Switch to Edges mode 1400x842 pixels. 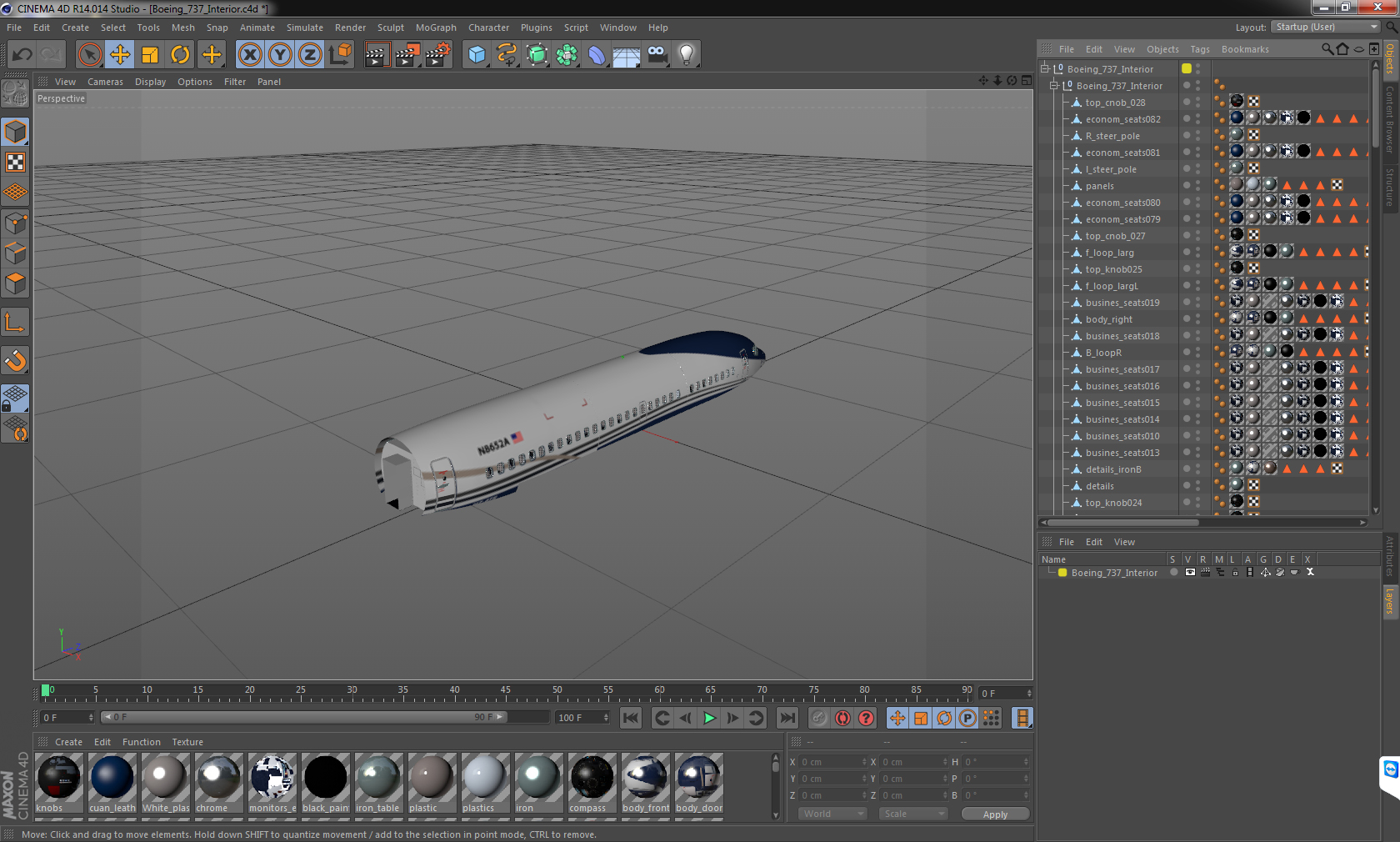click(x=16, y=253)
